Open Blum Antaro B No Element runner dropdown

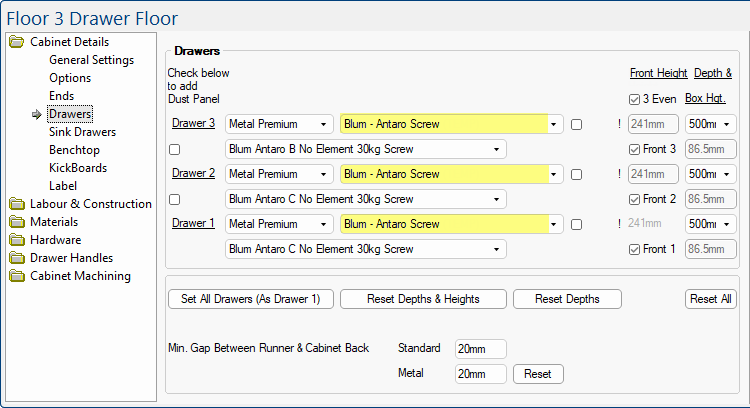point(365,149)
